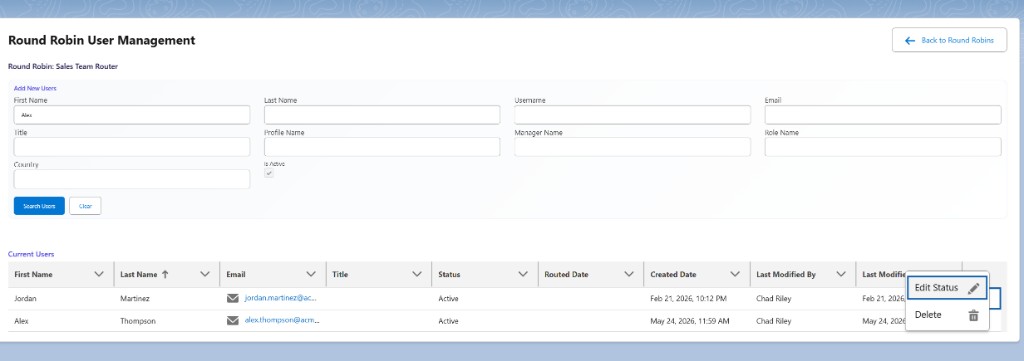Click Chad Riley in Alex Thompson's row
This screenshot has height=361, width=1024.
(x=774, y=321)
